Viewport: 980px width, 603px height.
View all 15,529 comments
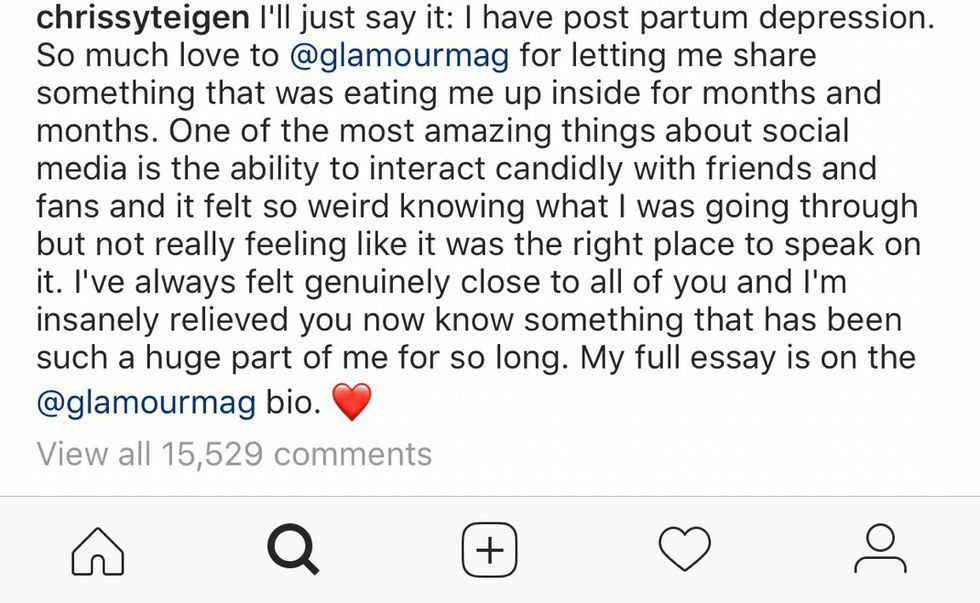coord(234,454)
